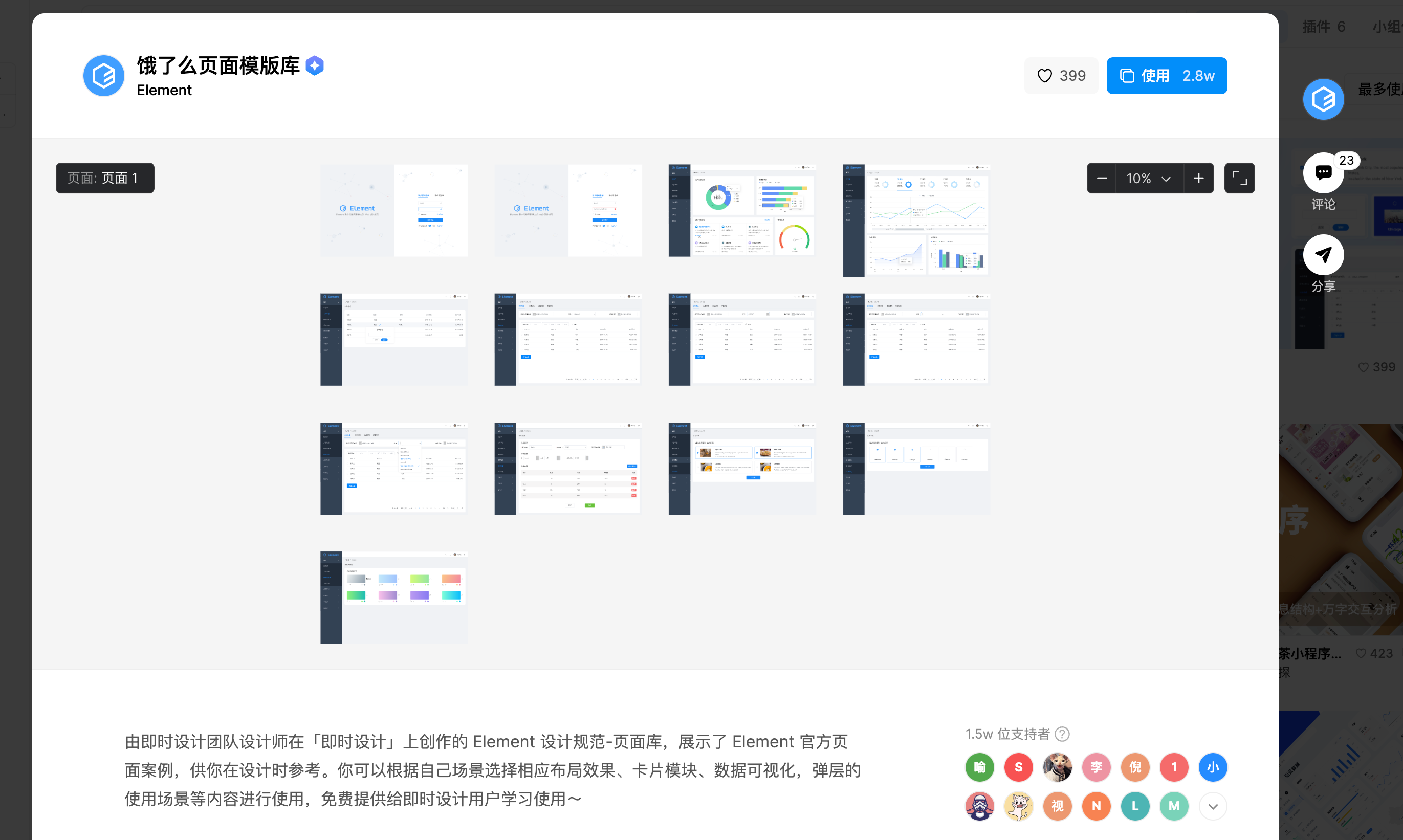Open the donut chart dashboard thumbnail
Viewport: 1403px width, 840px height.
pyautogui.click(x=742, y=211)
